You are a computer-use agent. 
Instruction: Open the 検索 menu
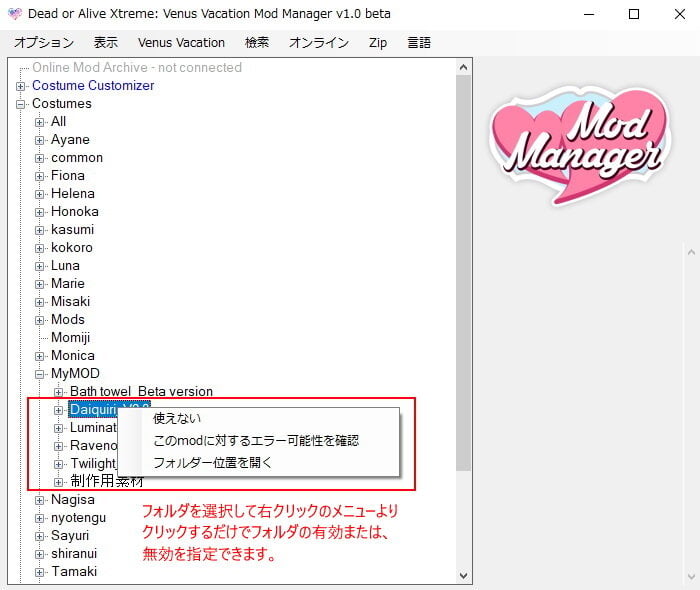point(257,43)
